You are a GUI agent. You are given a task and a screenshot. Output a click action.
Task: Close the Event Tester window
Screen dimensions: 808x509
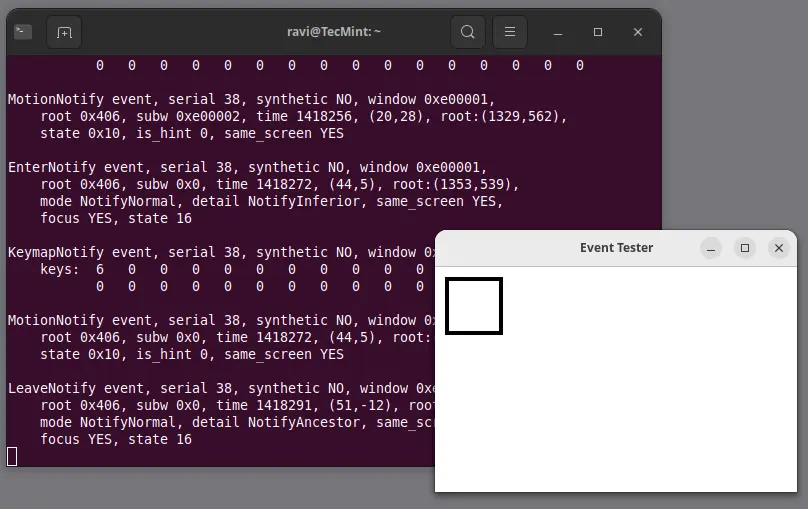(x=779, y=248)
